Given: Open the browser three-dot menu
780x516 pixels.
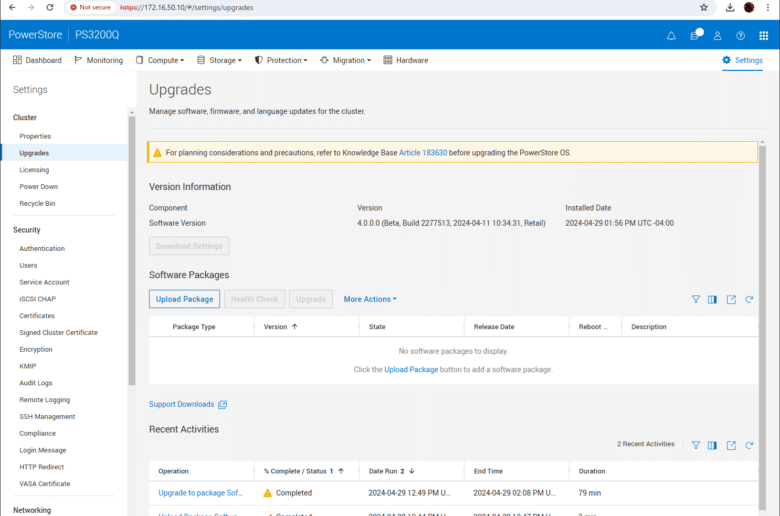Looking at the screenshot, I should [x=768, y=7].
